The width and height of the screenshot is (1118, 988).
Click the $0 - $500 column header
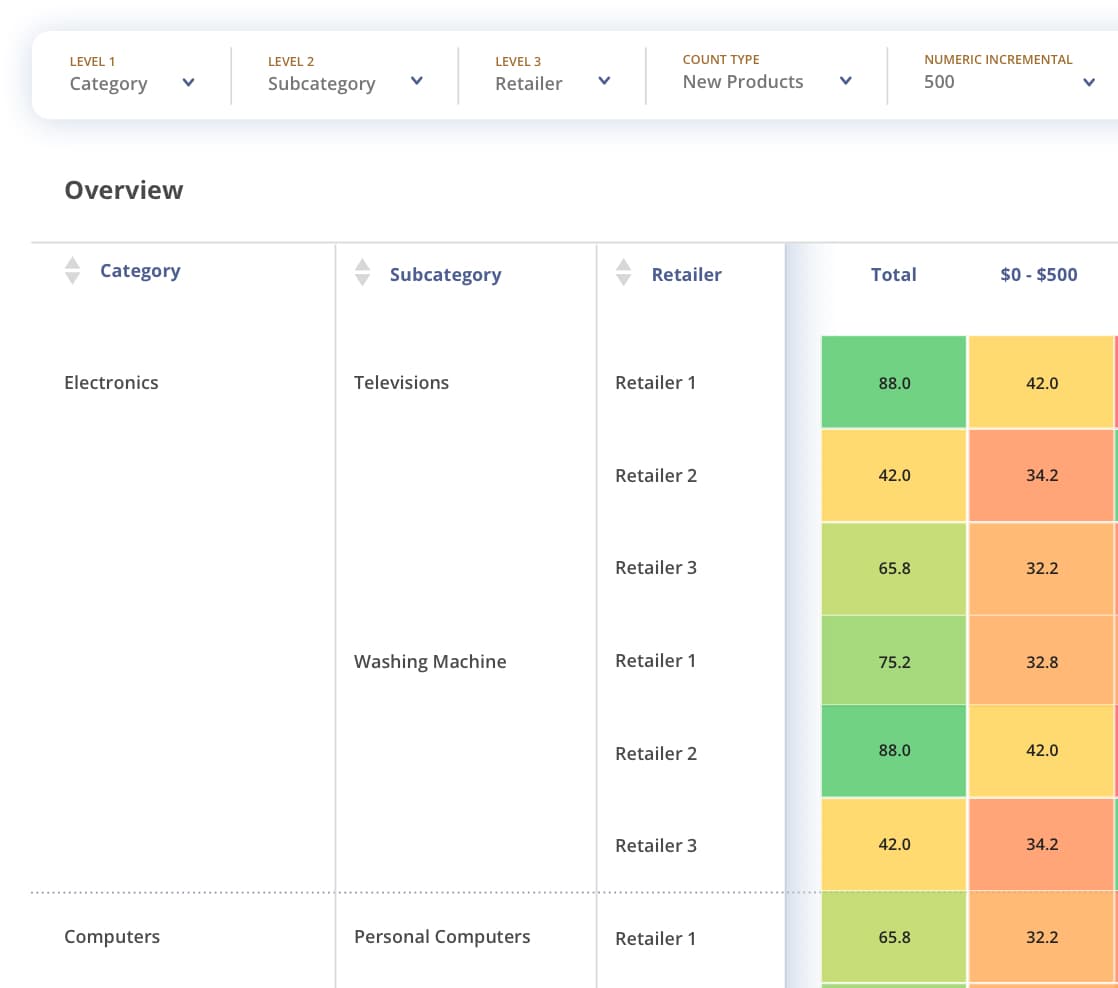[1038, 275]
